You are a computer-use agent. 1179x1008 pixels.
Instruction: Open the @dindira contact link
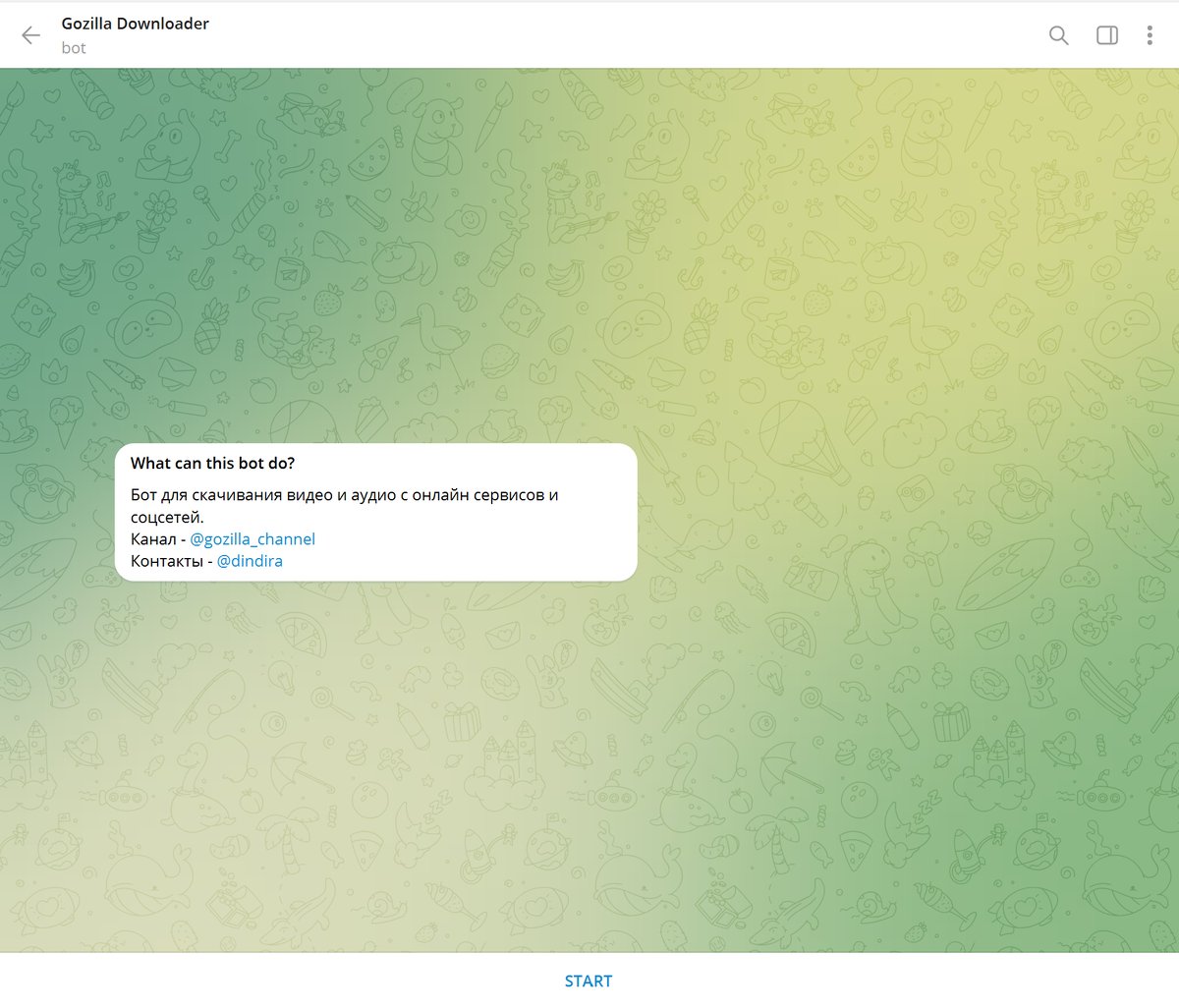pos(250,561)
